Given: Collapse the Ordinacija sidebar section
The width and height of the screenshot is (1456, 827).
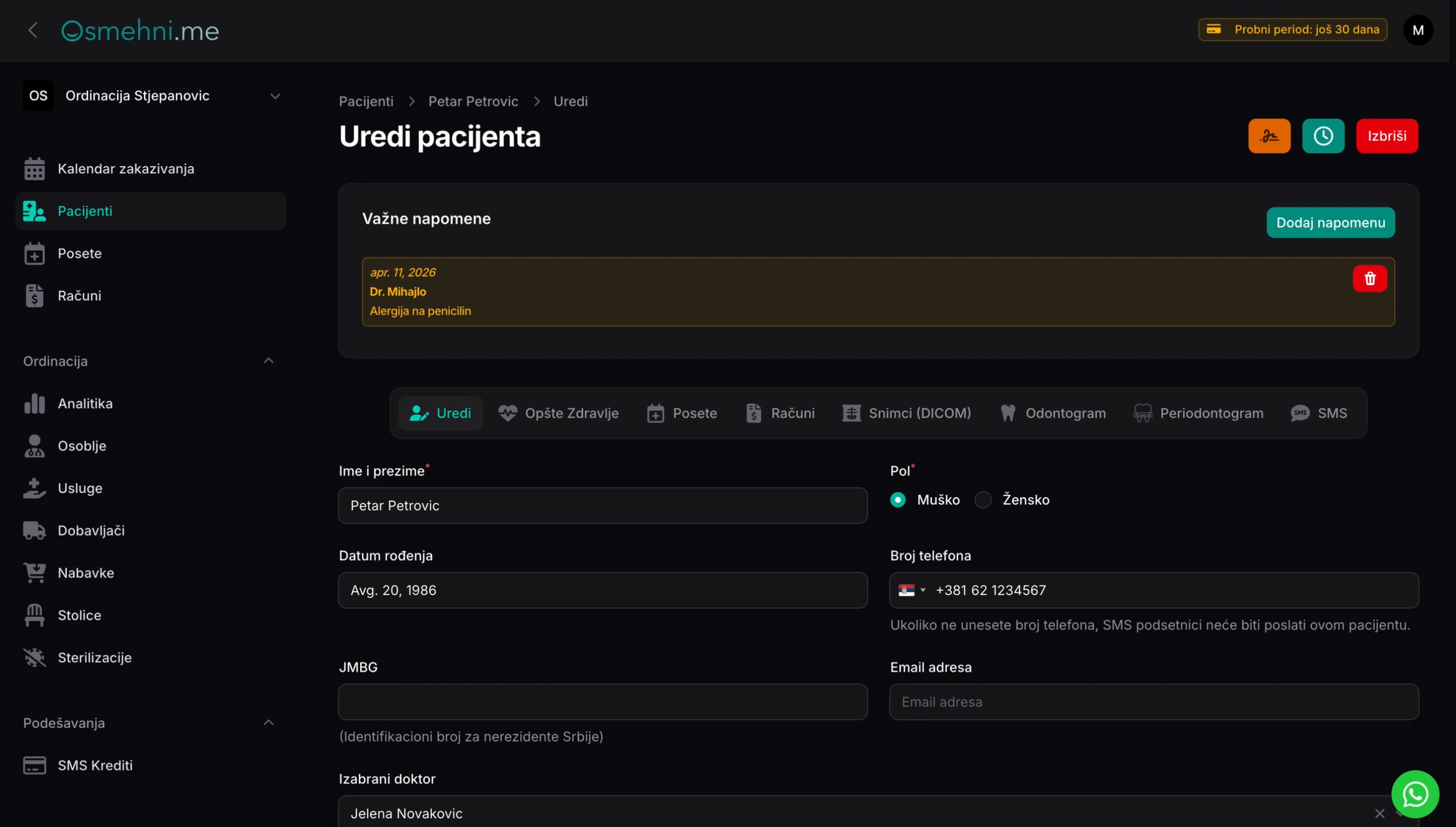Looking at the screenshot, I should click(268, 361).
